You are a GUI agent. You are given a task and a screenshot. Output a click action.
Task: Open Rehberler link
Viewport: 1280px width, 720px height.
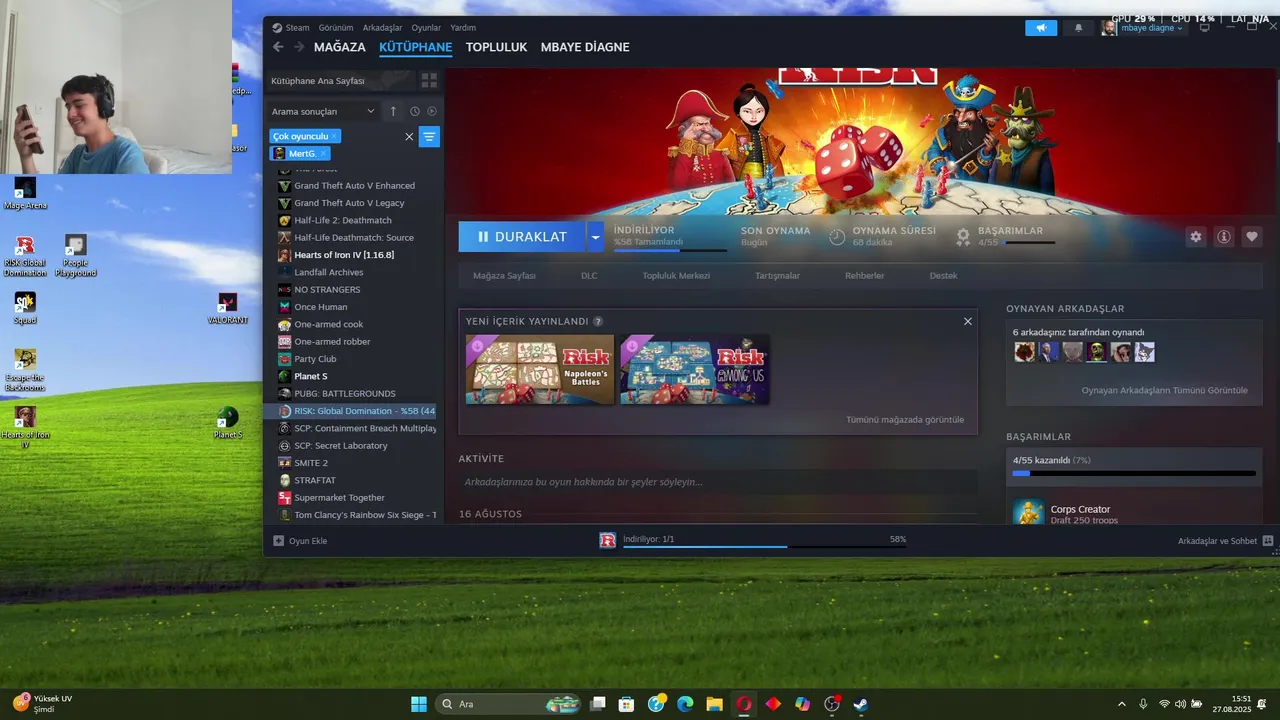[865, 276]
